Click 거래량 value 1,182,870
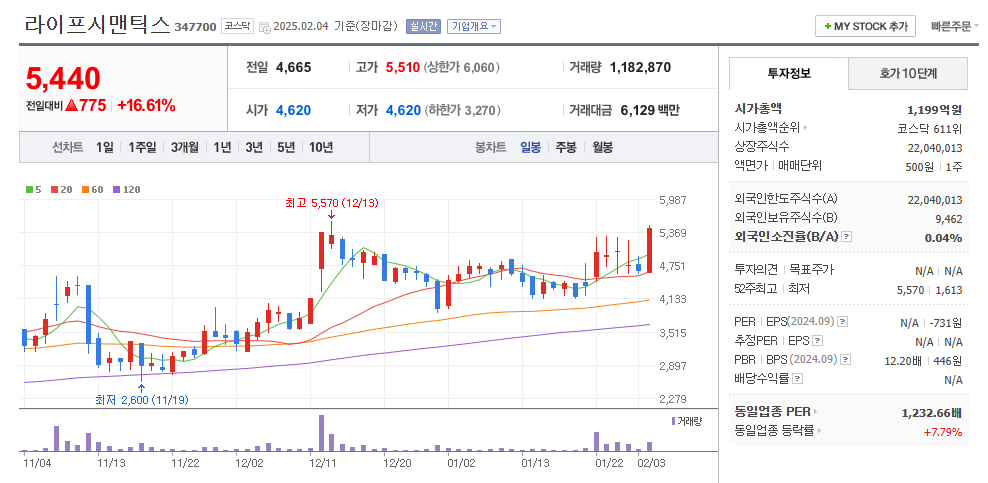Screen dimensions: 988x483 click(x=640, y=67)
